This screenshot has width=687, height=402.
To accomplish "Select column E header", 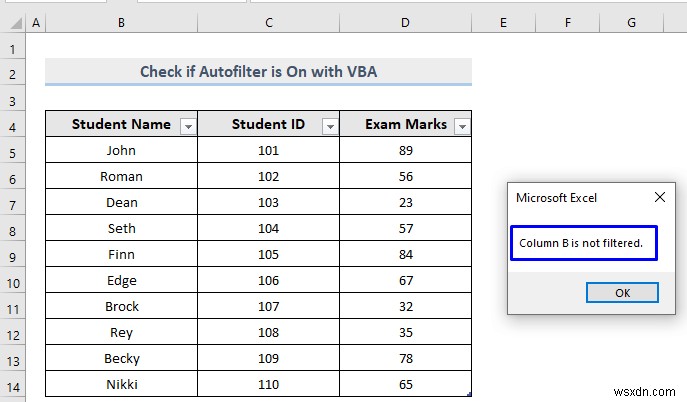I will (x=503, y=23).
